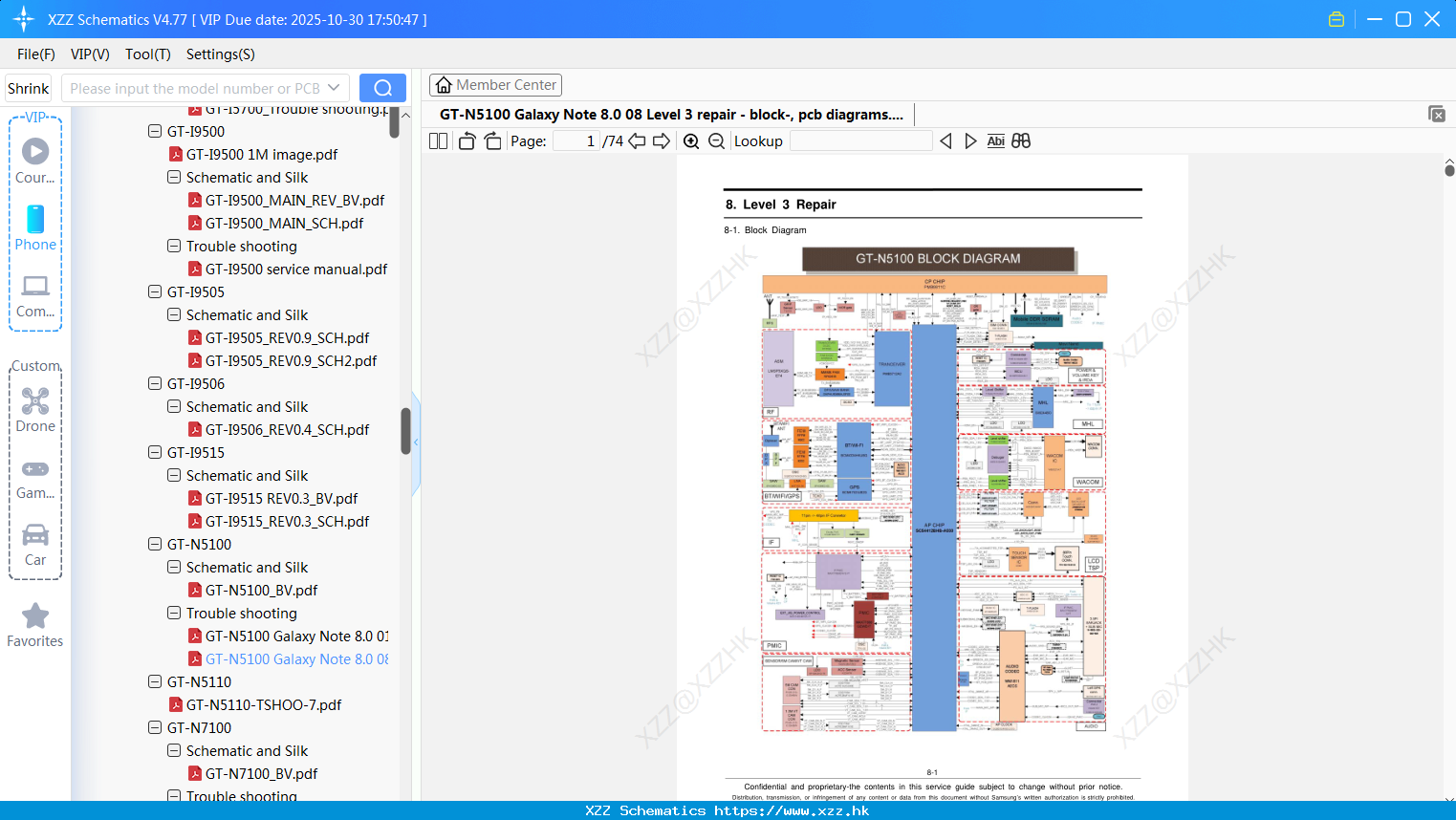
Task: Click the Shrink button
Action: click(x=29, y=88)
